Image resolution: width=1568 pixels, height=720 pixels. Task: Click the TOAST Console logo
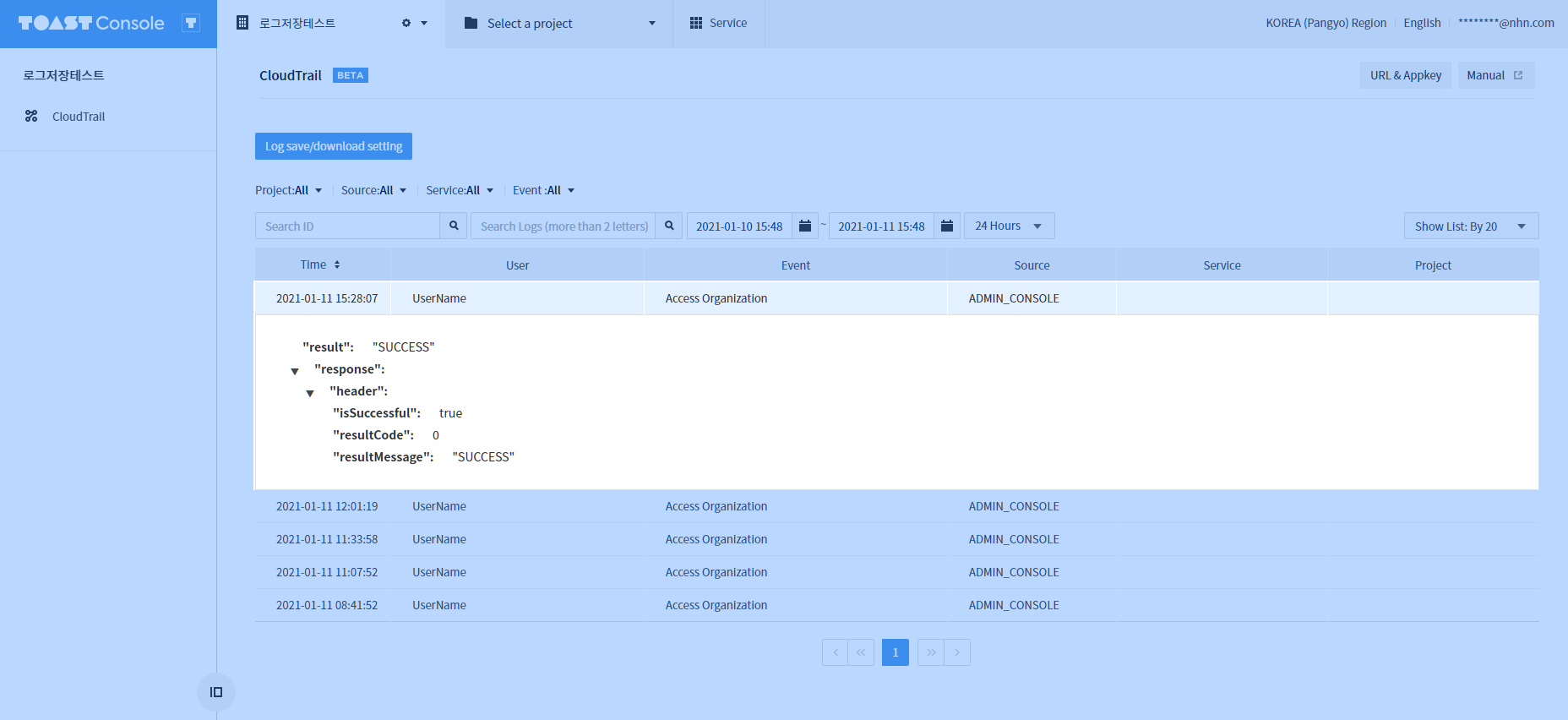click(91, 24)
